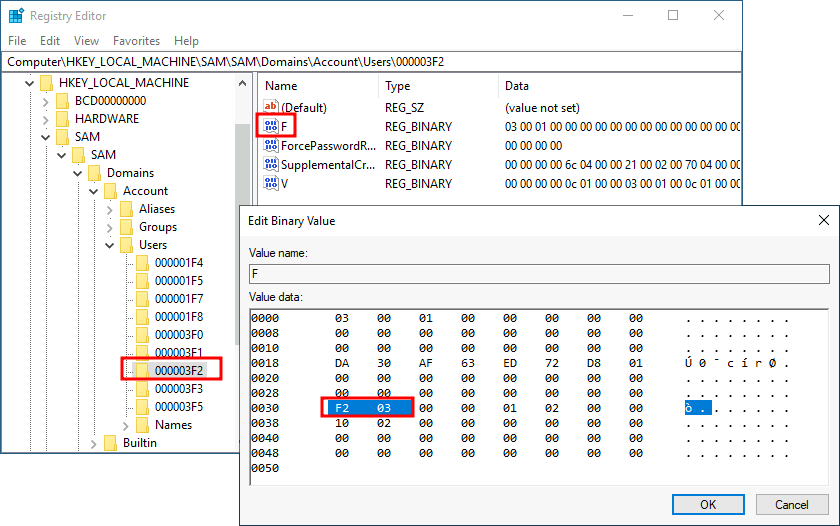Click the binary icon of value V
The image size is (840, 526).
point(270,184)
